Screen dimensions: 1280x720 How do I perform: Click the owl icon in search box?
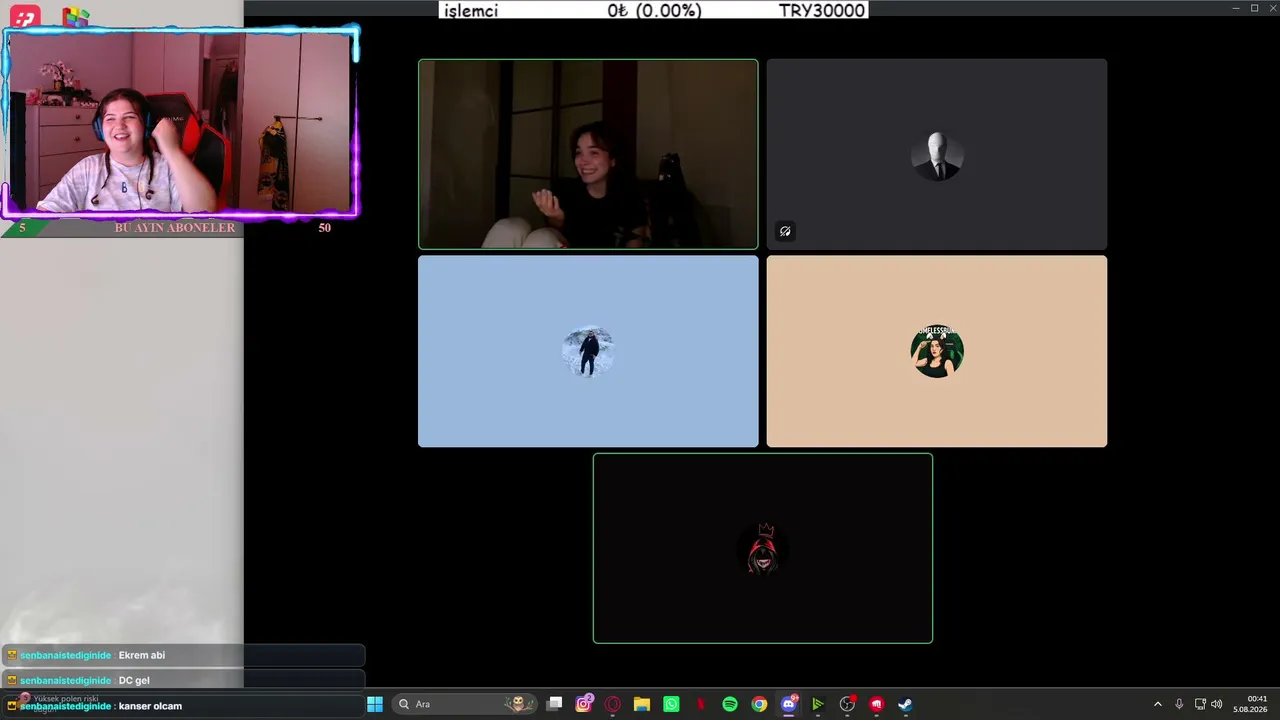point(518,704)
